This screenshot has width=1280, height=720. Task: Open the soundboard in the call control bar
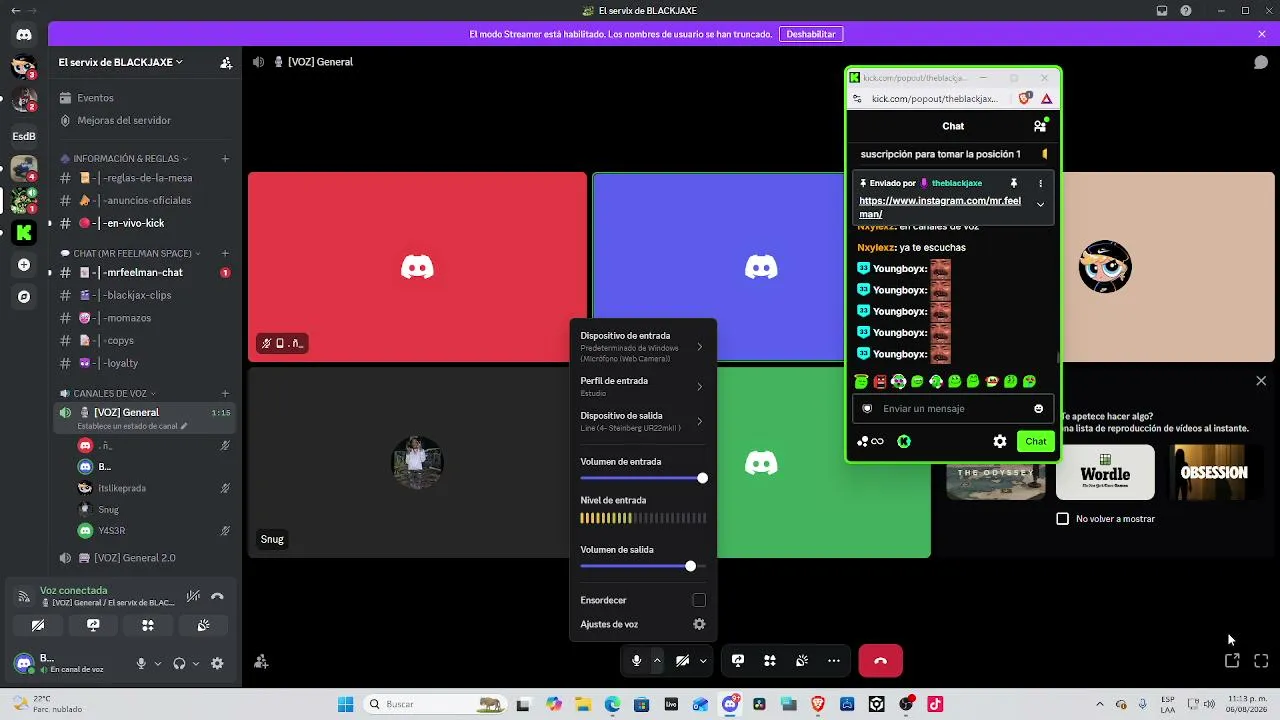point(802,661)
